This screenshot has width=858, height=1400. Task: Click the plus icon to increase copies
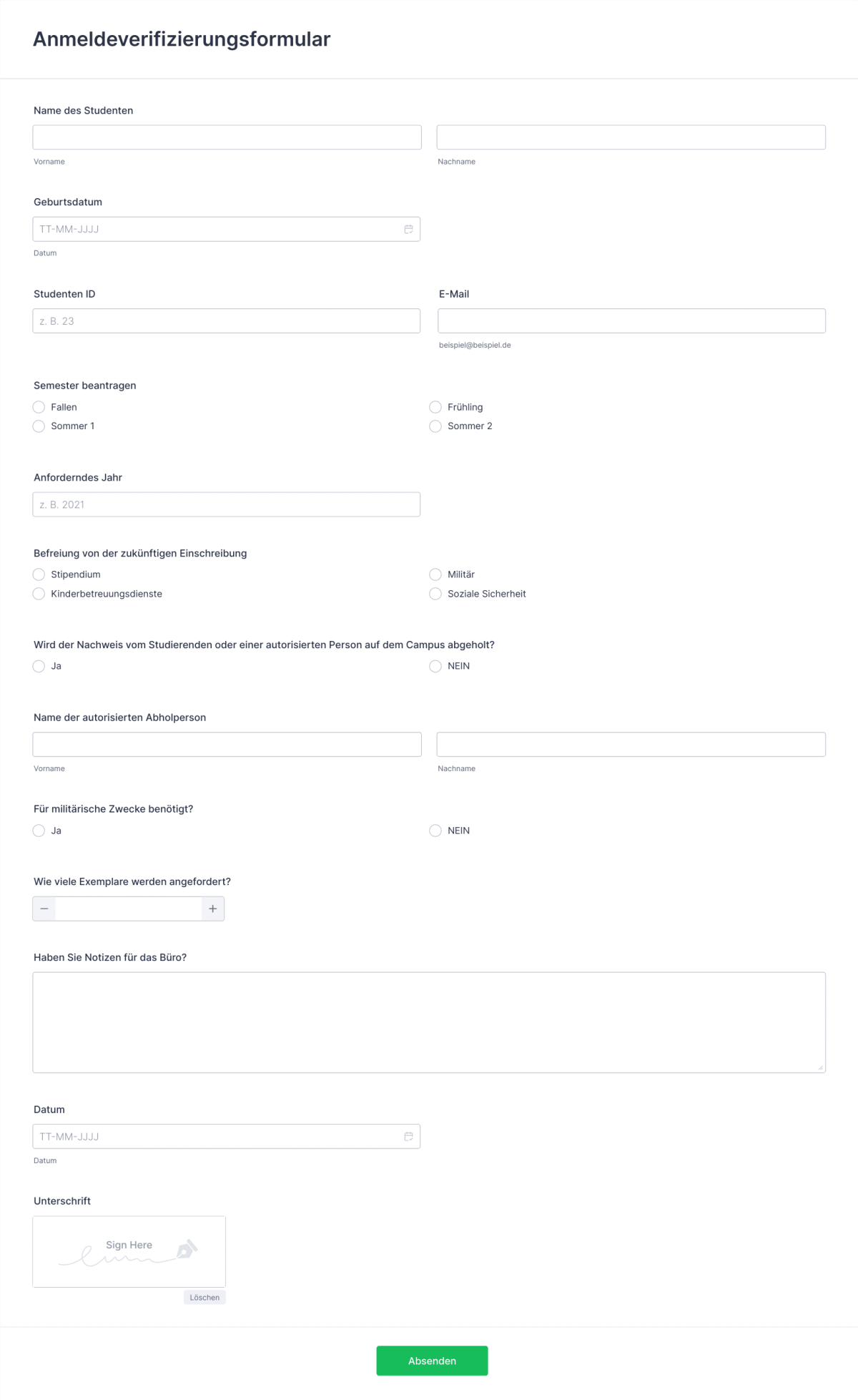(212, 909)
